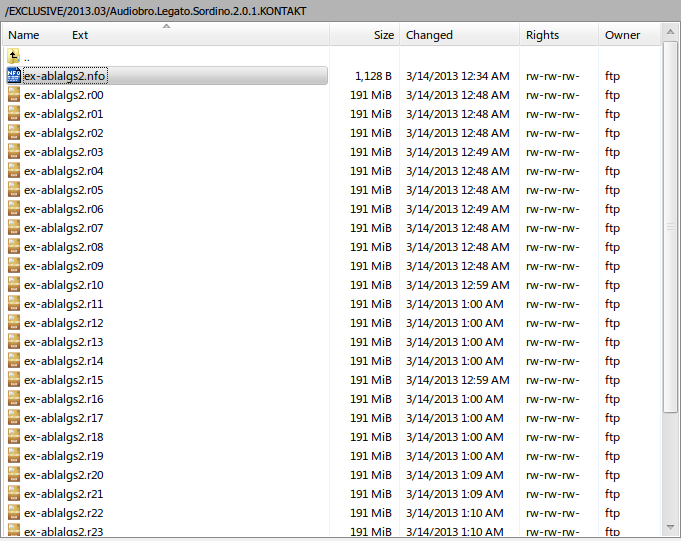Click the archive icon of ex-ablalgs2.r09
This screenshot has height=541, width=681.
coord(13,266)
